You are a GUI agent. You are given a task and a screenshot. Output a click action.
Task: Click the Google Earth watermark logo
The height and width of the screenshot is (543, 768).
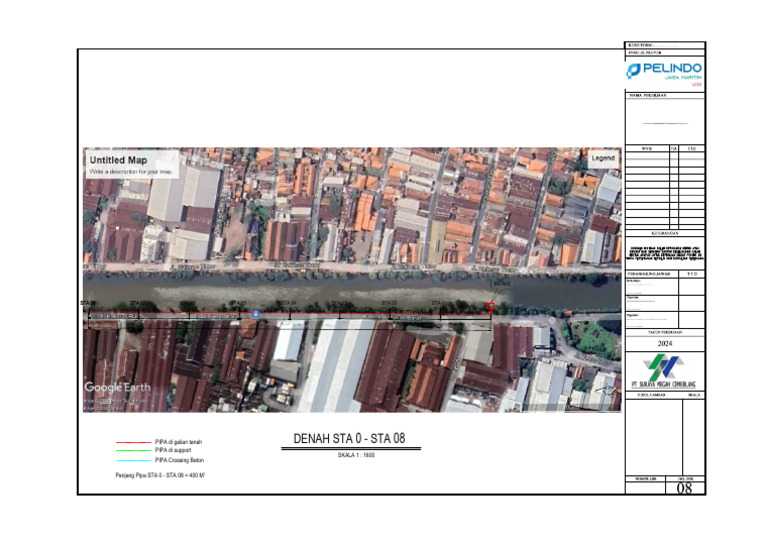[x=117, y=388]
